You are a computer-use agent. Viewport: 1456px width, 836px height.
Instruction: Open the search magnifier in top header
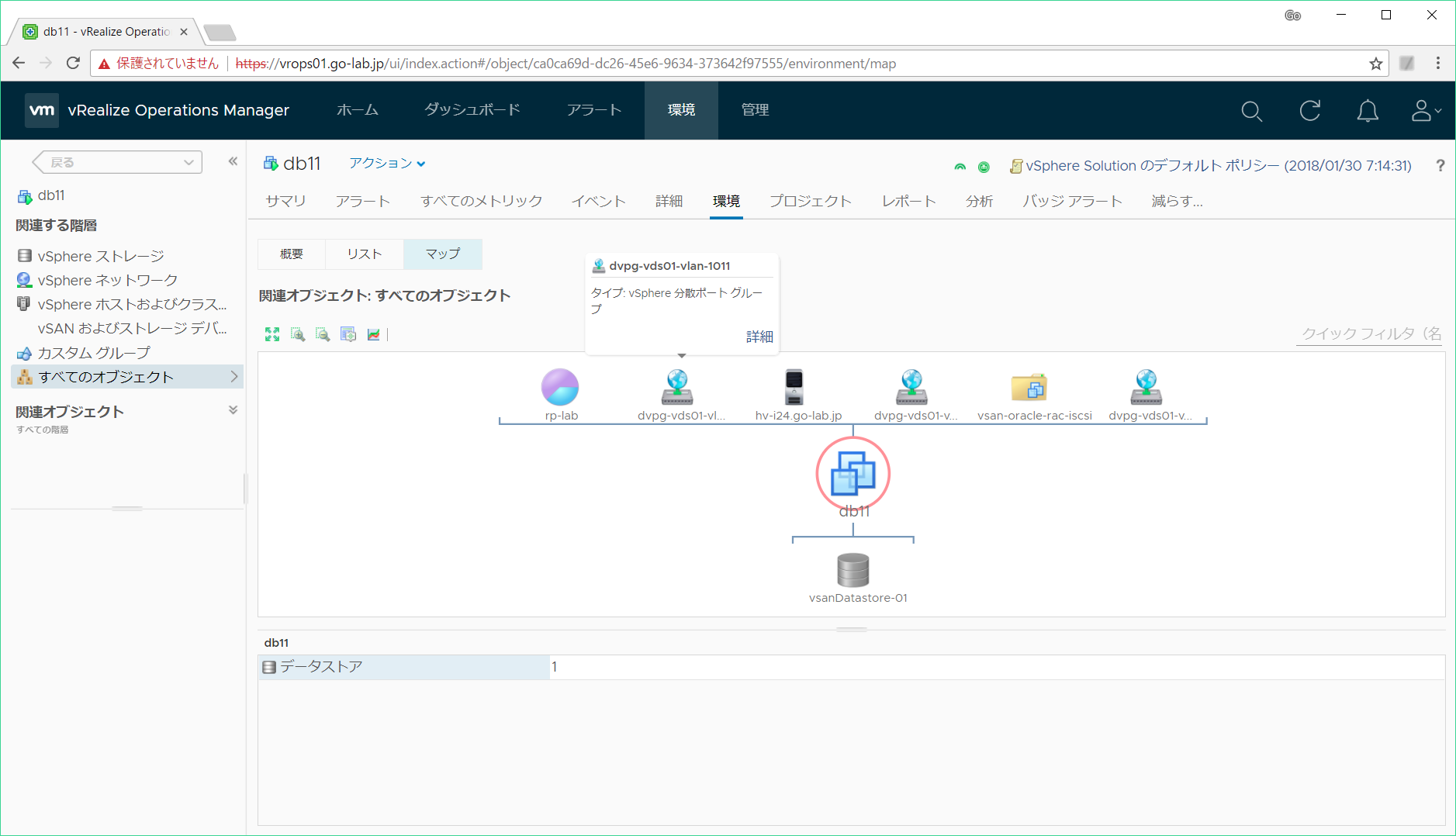tap(1251, 111)
